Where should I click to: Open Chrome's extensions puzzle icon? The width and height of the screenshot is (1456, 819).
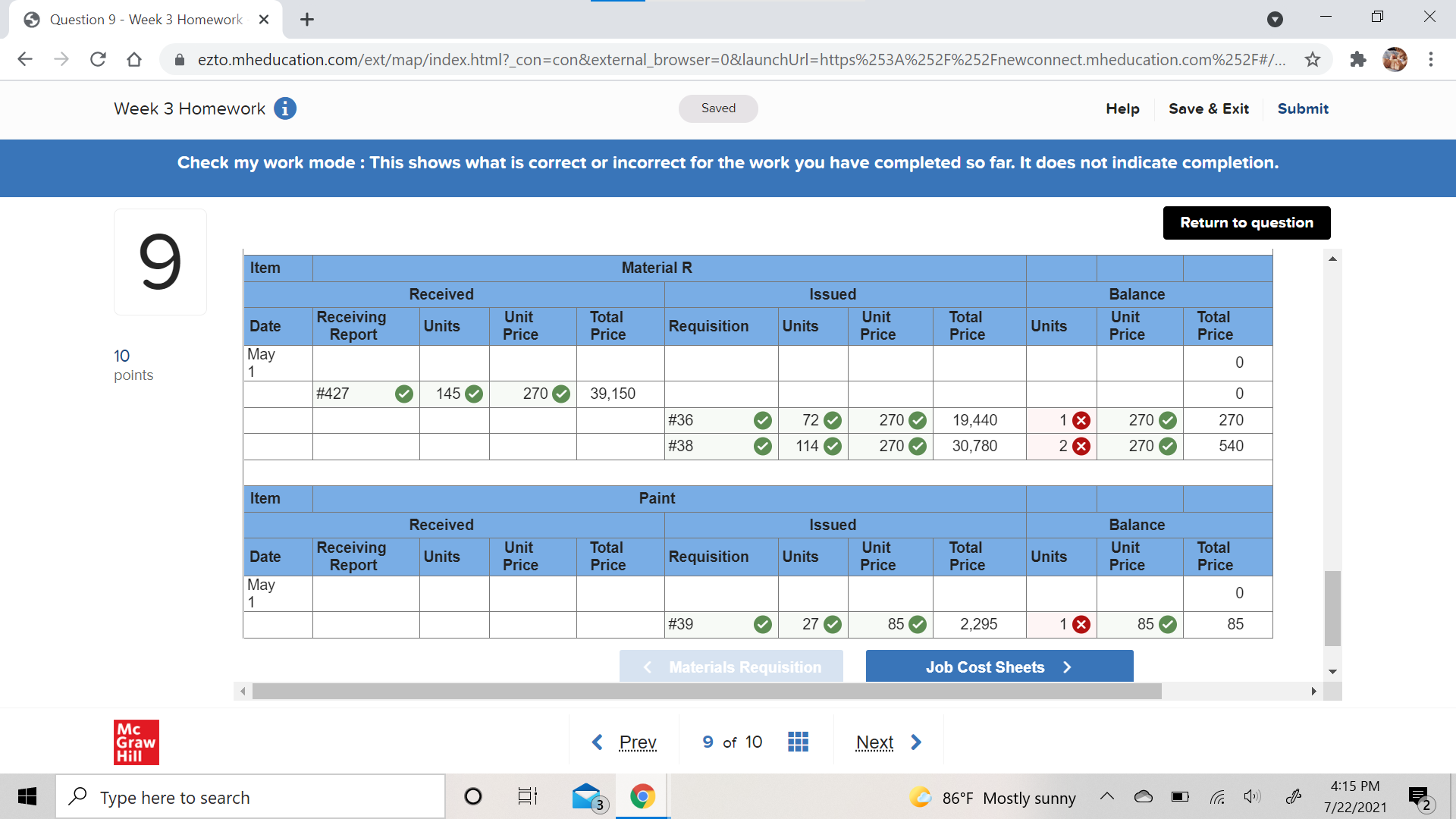[x=1357, y=59]
